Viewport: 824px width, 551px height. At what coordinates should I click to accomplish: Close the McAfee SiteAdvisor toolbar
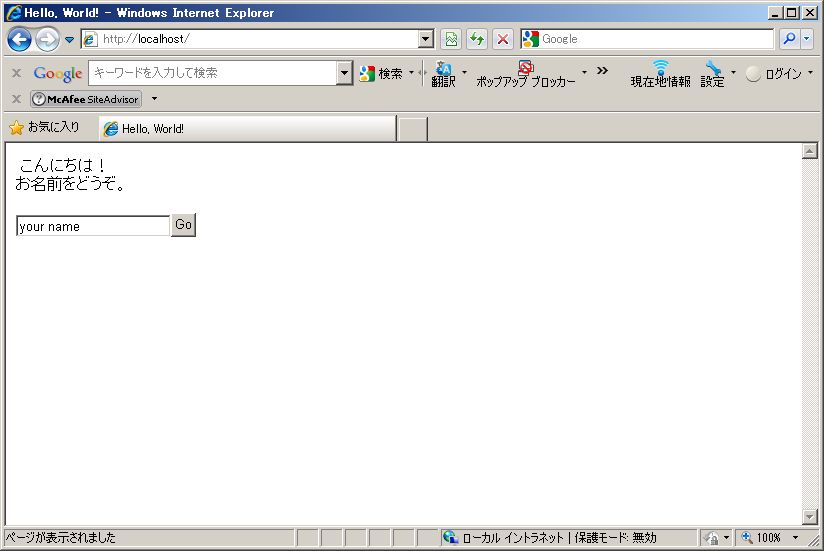pyautogui.click(x=16, y=99)
